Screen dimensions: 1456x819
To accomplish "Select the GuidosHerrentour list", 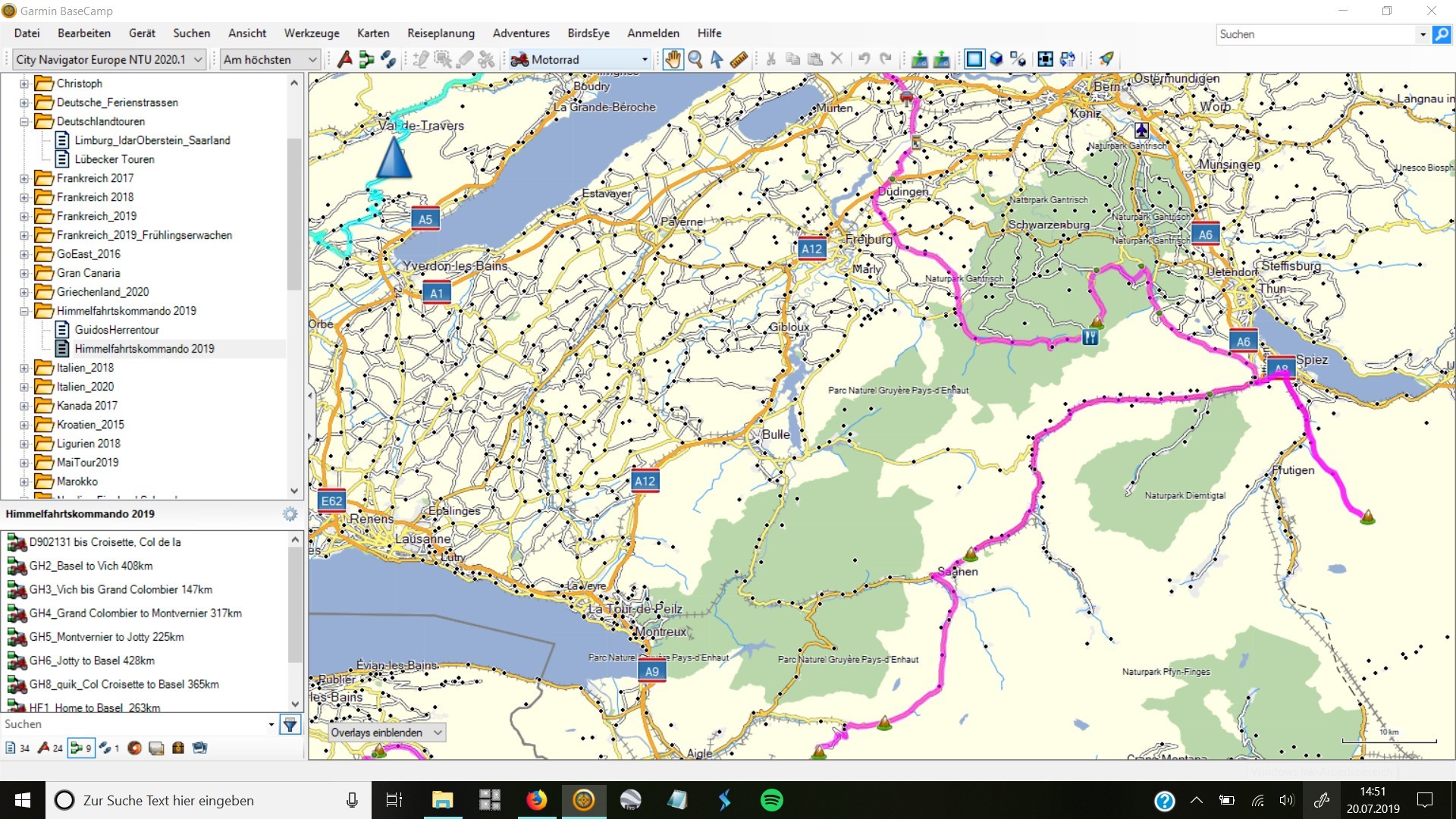I will point(117,330).
